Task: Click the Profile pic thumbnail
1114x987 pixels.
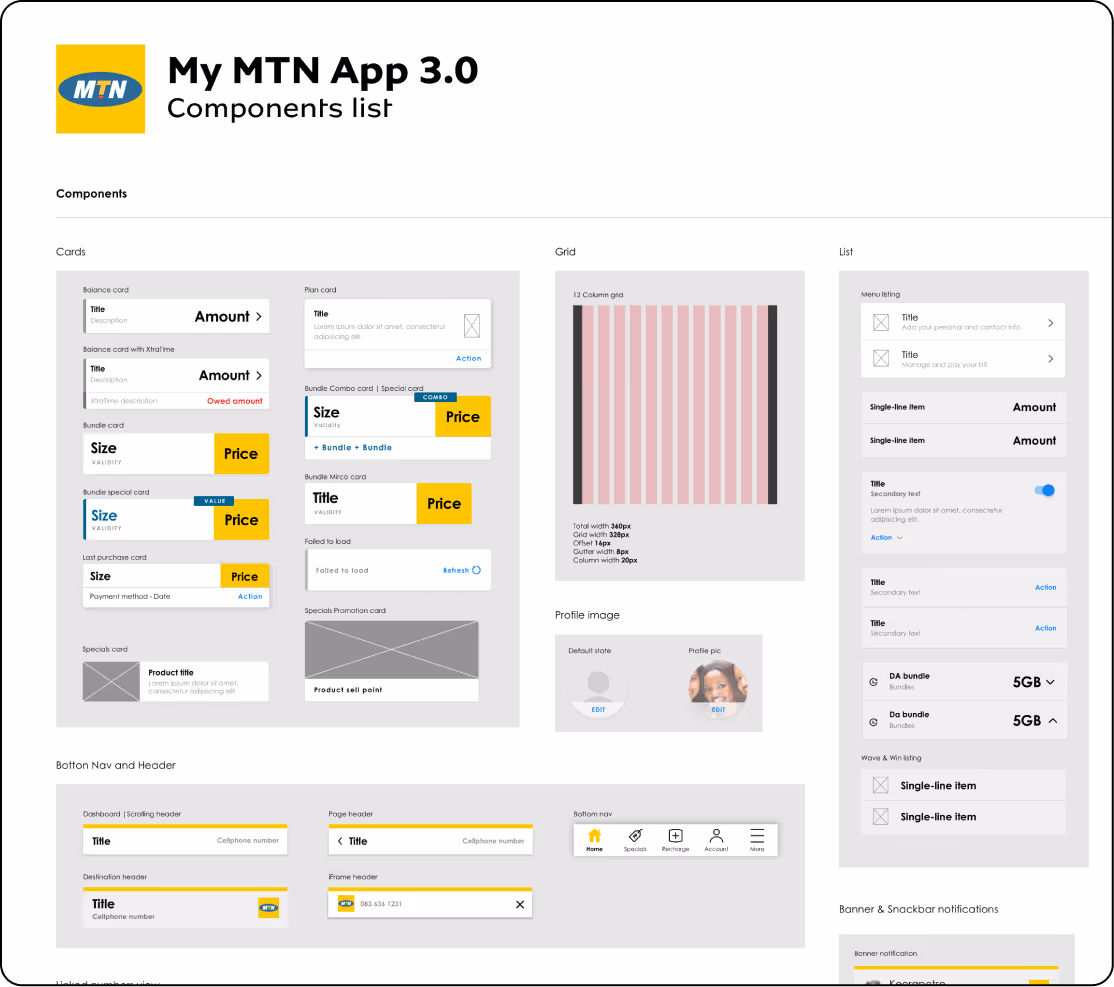Action: click(x=717, y=689)
